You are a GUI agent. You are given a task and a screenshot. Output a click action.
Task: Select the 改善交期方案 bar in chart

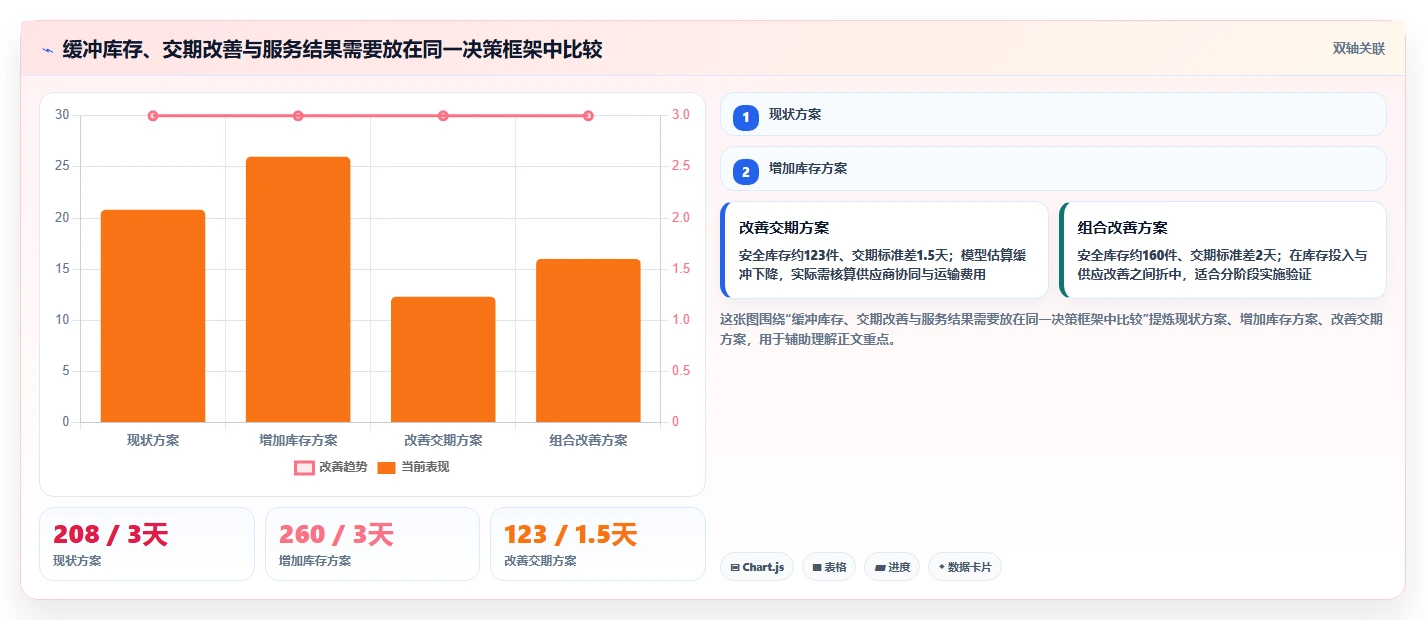pos(443,359)
